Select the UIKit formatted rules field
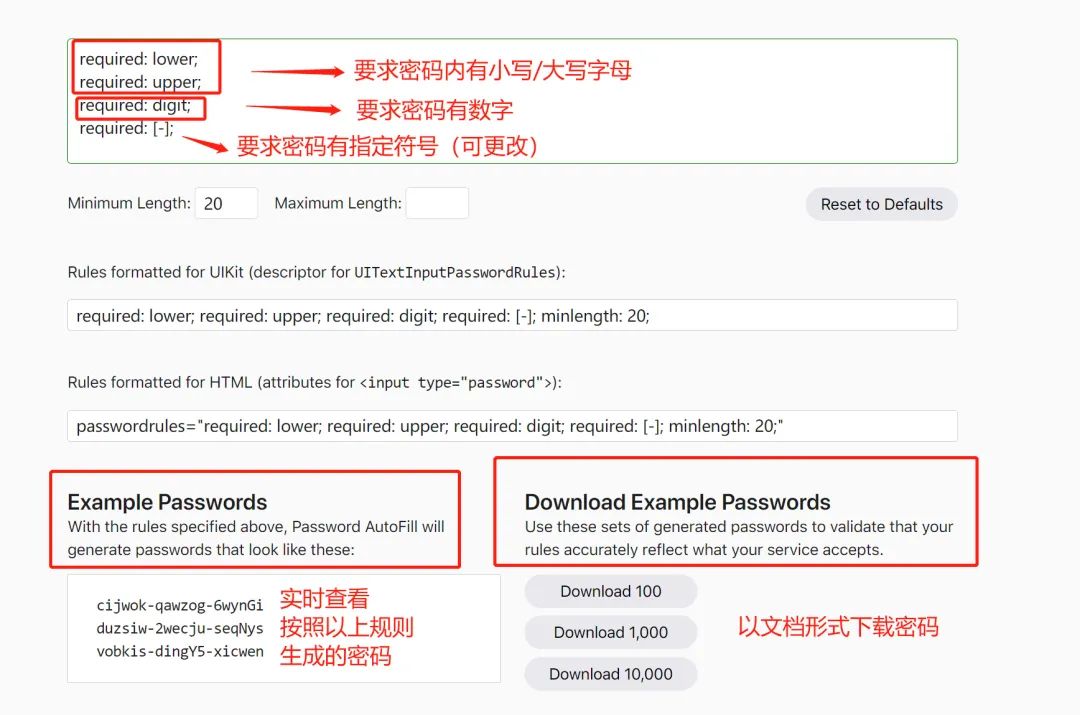Image resolution: width=1080 pixels, height=715 pixels. tap(512, 315)
